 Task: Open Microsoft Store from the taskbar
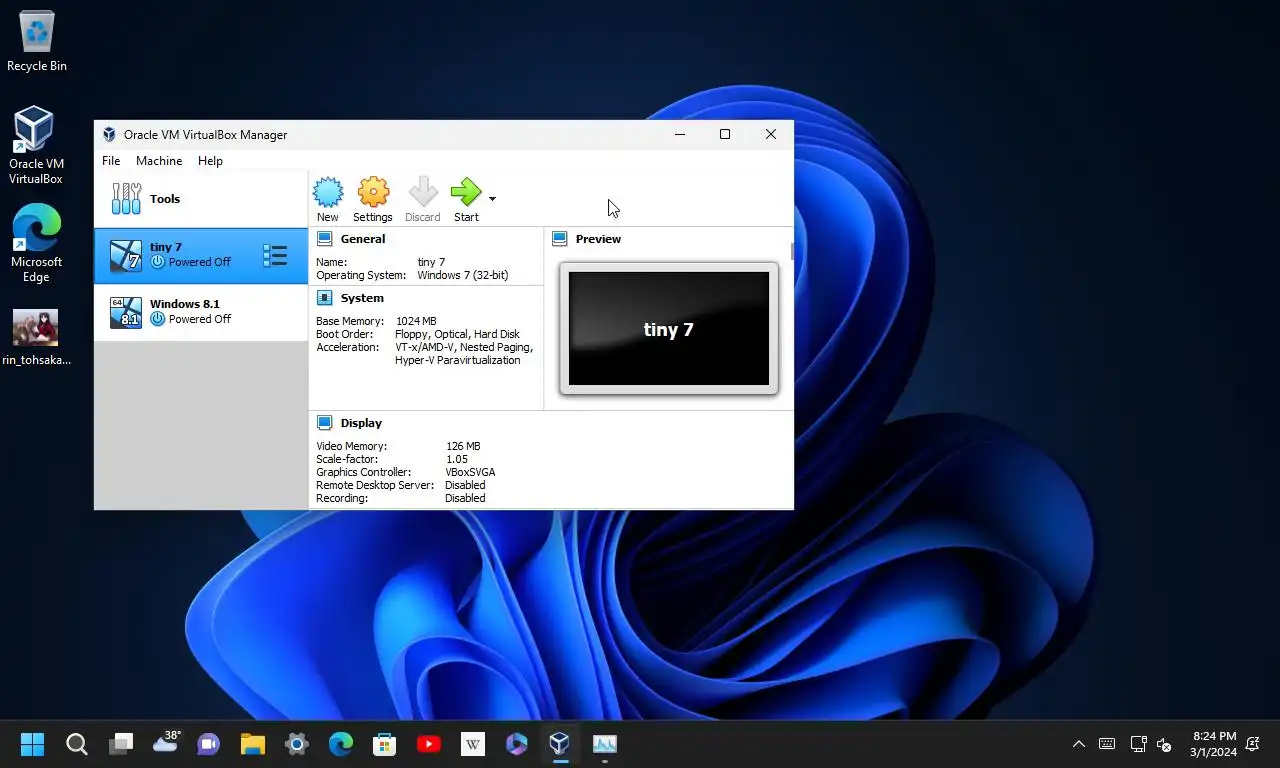(x=385, y=744)
